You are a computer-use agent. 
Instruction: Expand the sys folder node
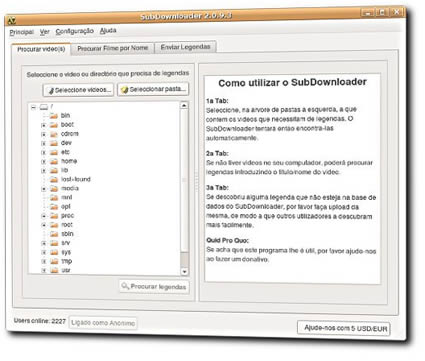[43, 253]
